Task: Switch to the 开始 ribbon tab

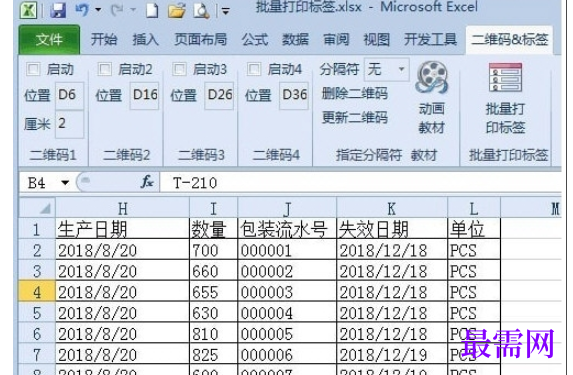Action: pos(104,39)
